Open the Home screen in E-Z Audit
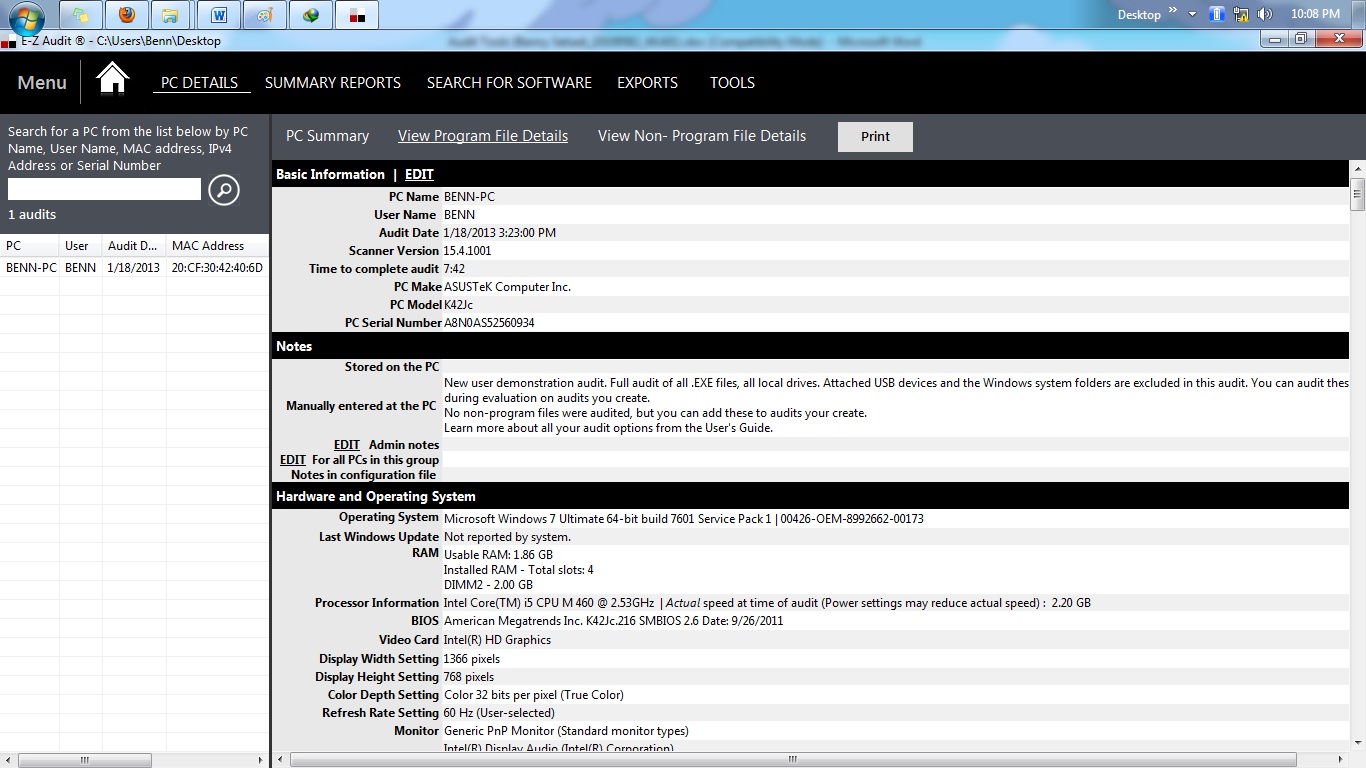 click(x=112, y=78)
